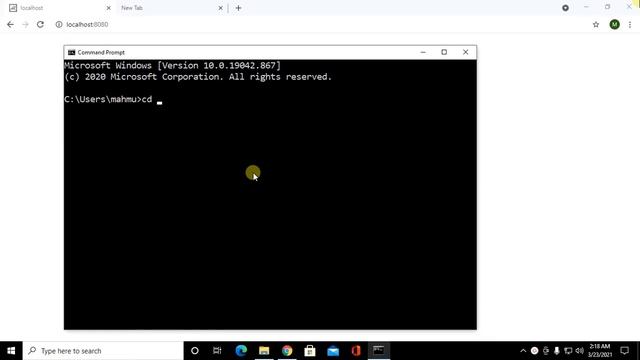Screen dimensions: 640x360
Task: Open the Windows Start menu
Action: pos(11,351)
